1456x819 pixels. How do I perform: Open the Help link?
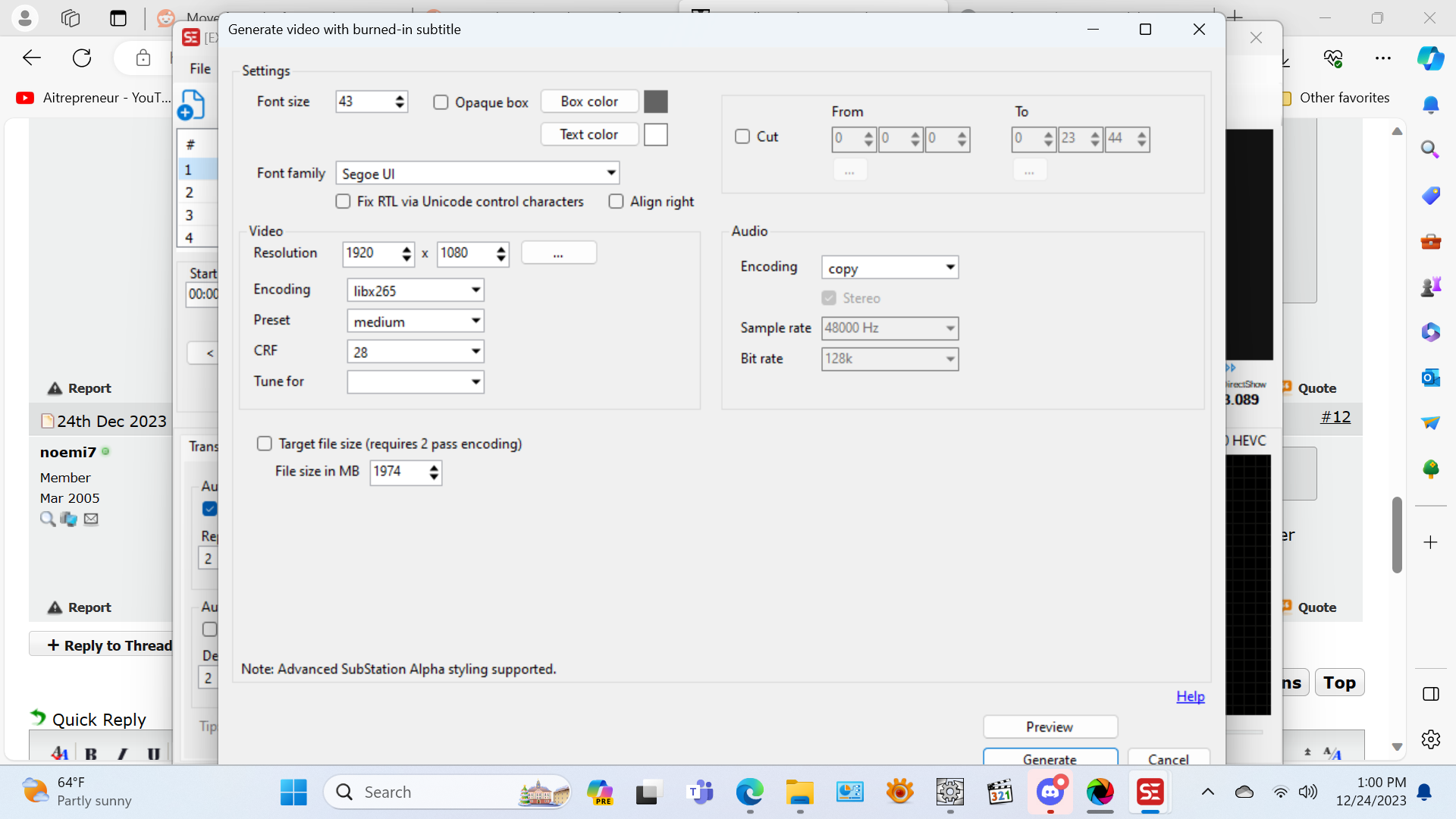pyautogui.click(x=1190, y=696)
